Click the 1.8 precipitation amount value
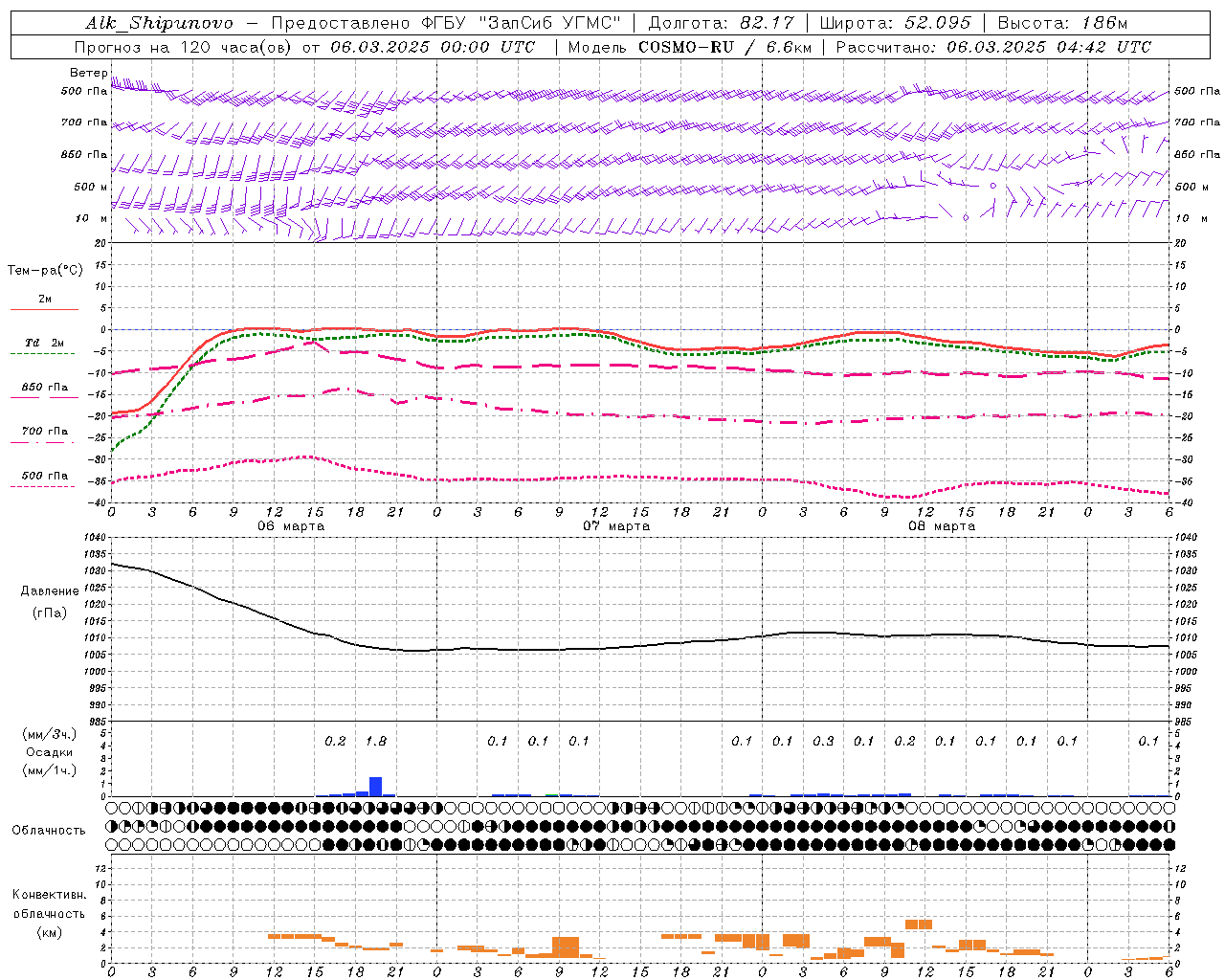The image size is (1225, 980). (x=376, y=742)
